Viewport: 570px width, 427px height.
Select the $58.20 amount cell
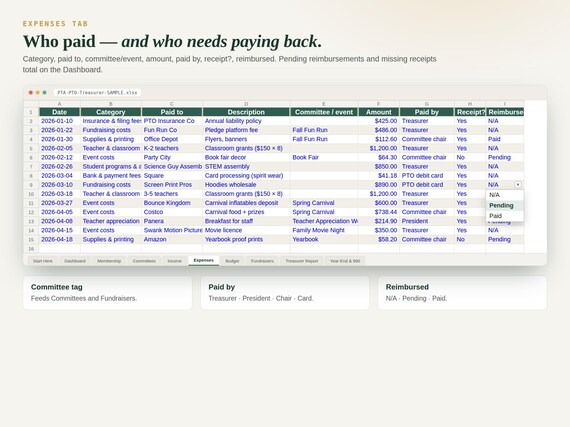click(x=378, y=239)
